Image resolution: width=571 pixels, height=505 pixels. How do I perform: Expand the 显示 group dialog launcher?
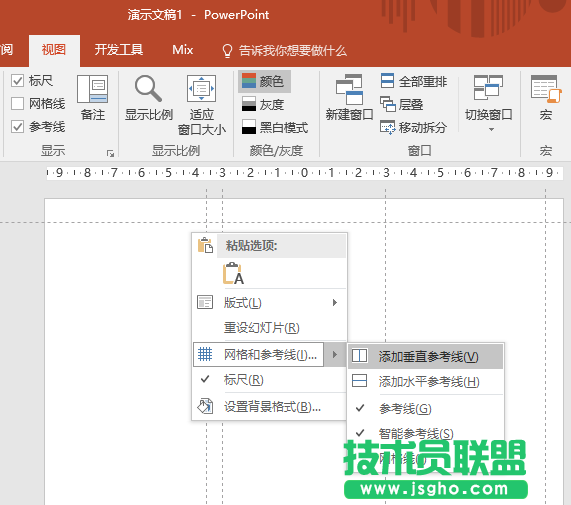pos(110,153)
